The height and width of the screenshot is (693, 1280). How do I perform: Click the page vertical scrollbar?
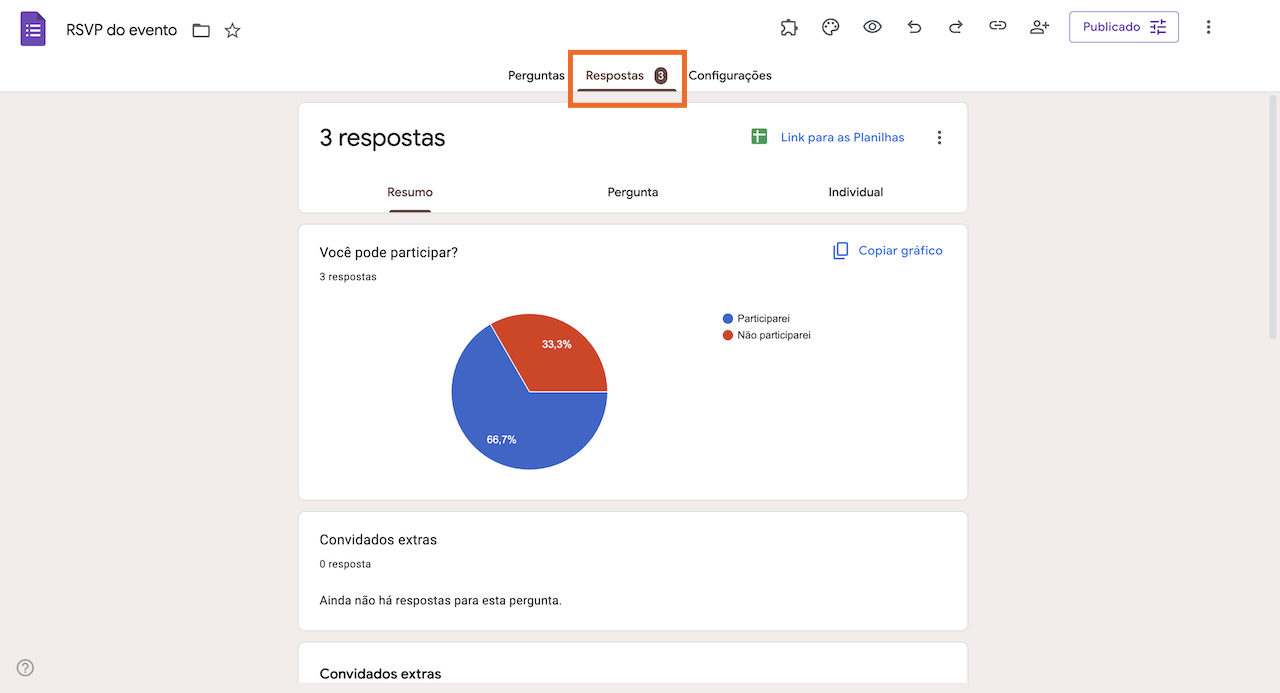pos(1273,218)
